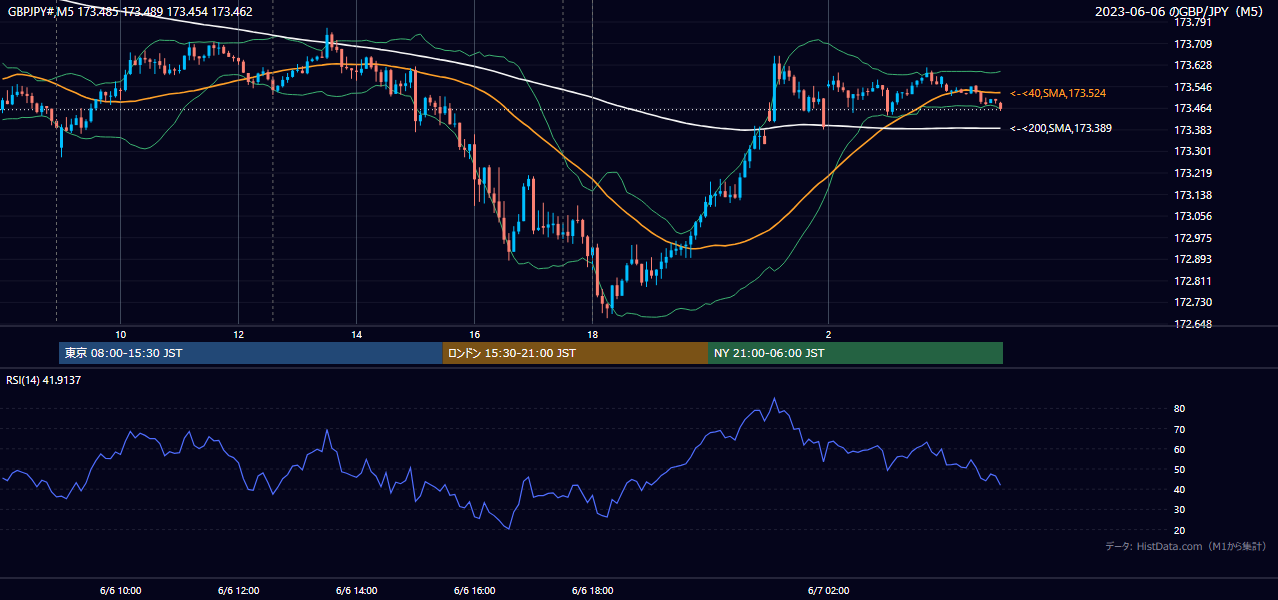Click RSI scale value 60

(x=1179, y=449)
